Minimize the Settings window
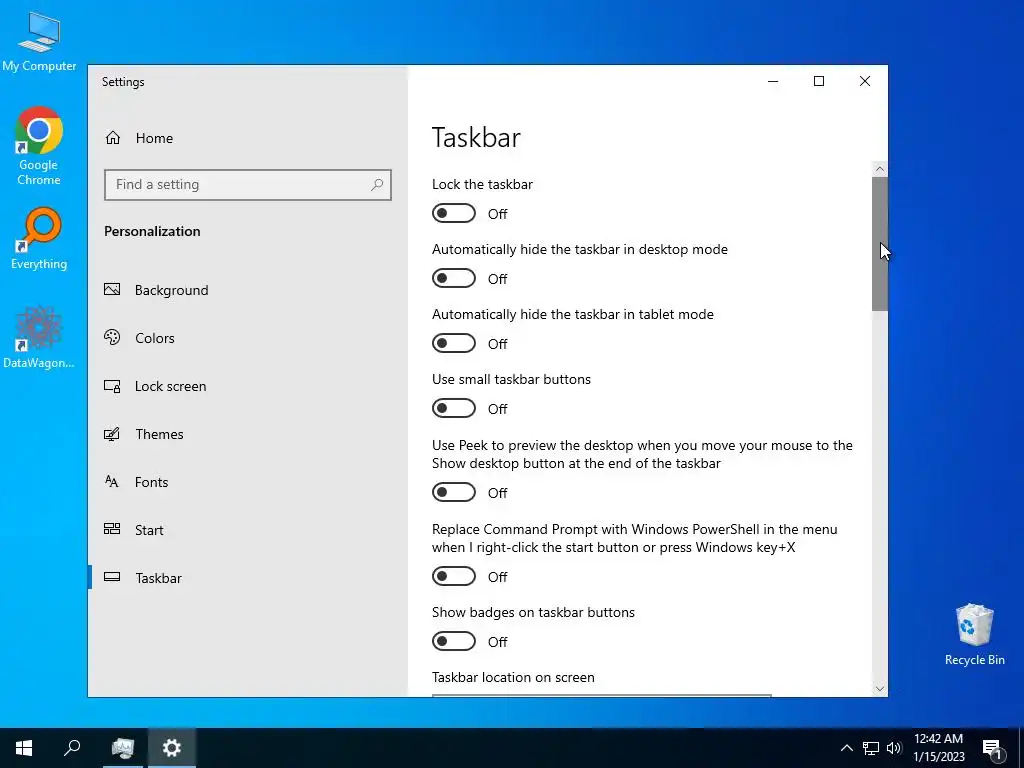The height and width of the screenshot is (768, 1024). [773, 81]
